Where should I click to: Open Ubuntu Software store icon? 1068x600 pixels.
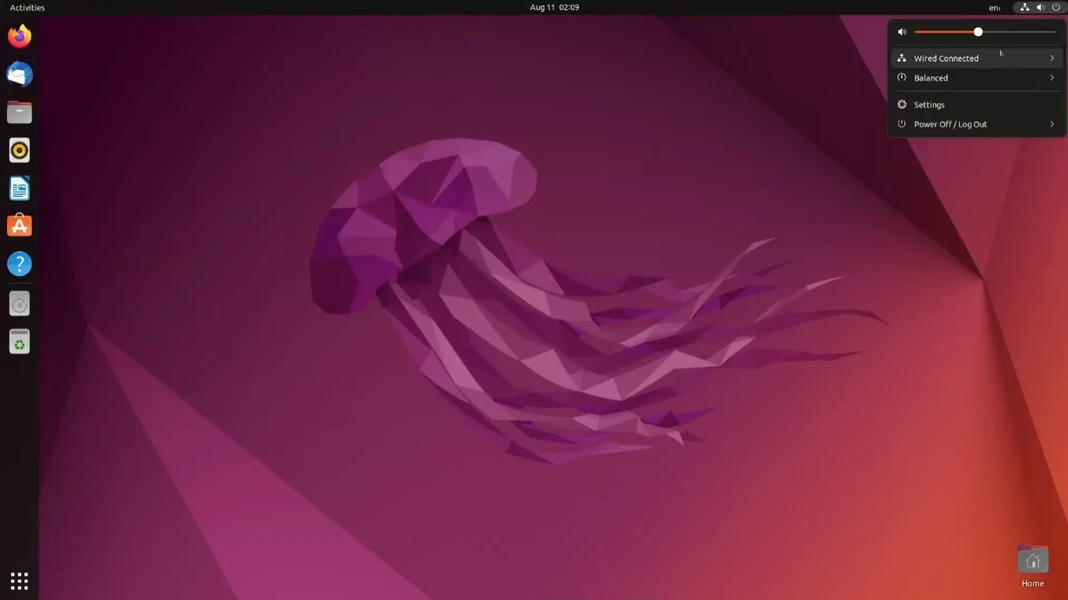(19, 226)
